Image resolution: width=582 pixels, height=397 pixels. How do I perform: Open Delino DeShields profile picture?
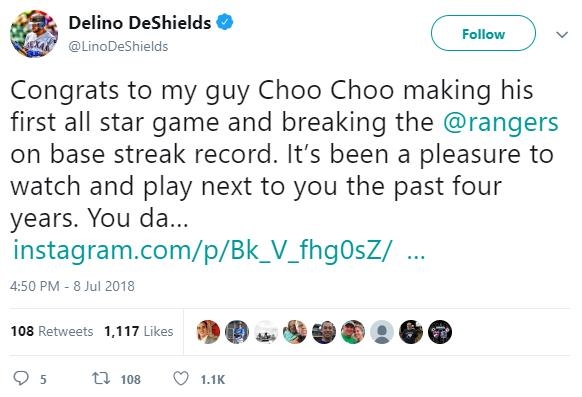click(x=34, y=34)
